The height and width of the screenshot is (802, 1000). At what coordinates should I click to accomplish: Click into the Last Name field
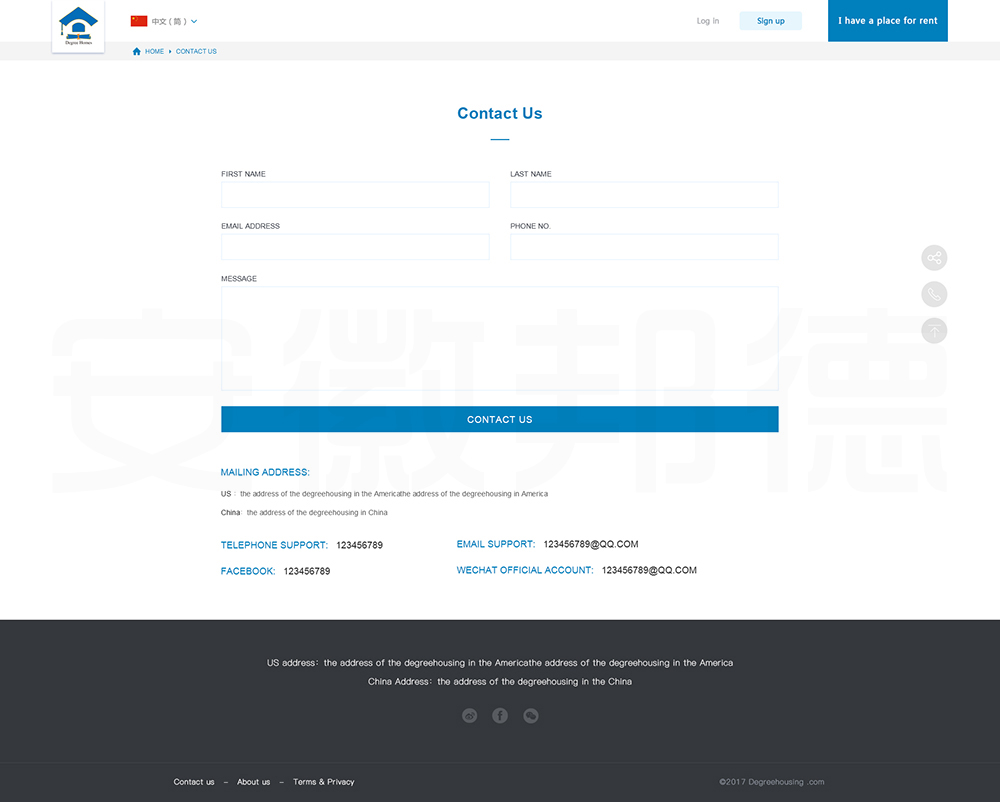644,195
